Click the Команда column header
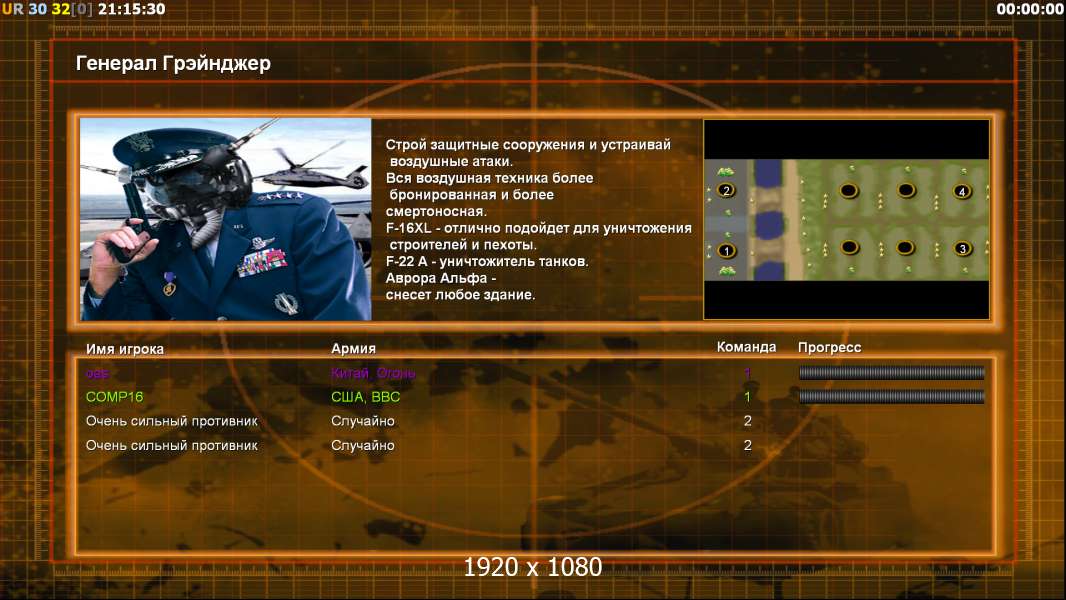 746,347
